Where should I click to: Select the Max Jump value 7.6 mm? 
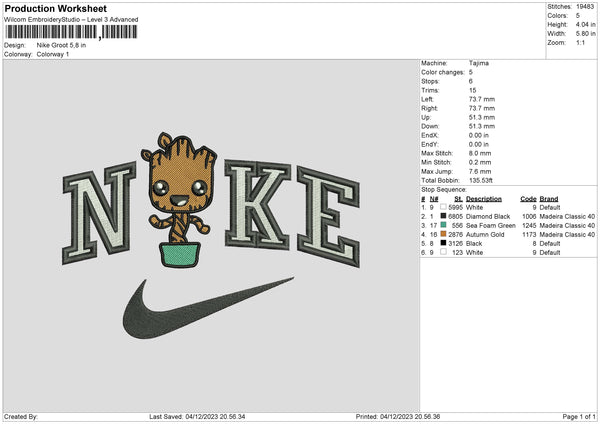(x=480, y=171)
